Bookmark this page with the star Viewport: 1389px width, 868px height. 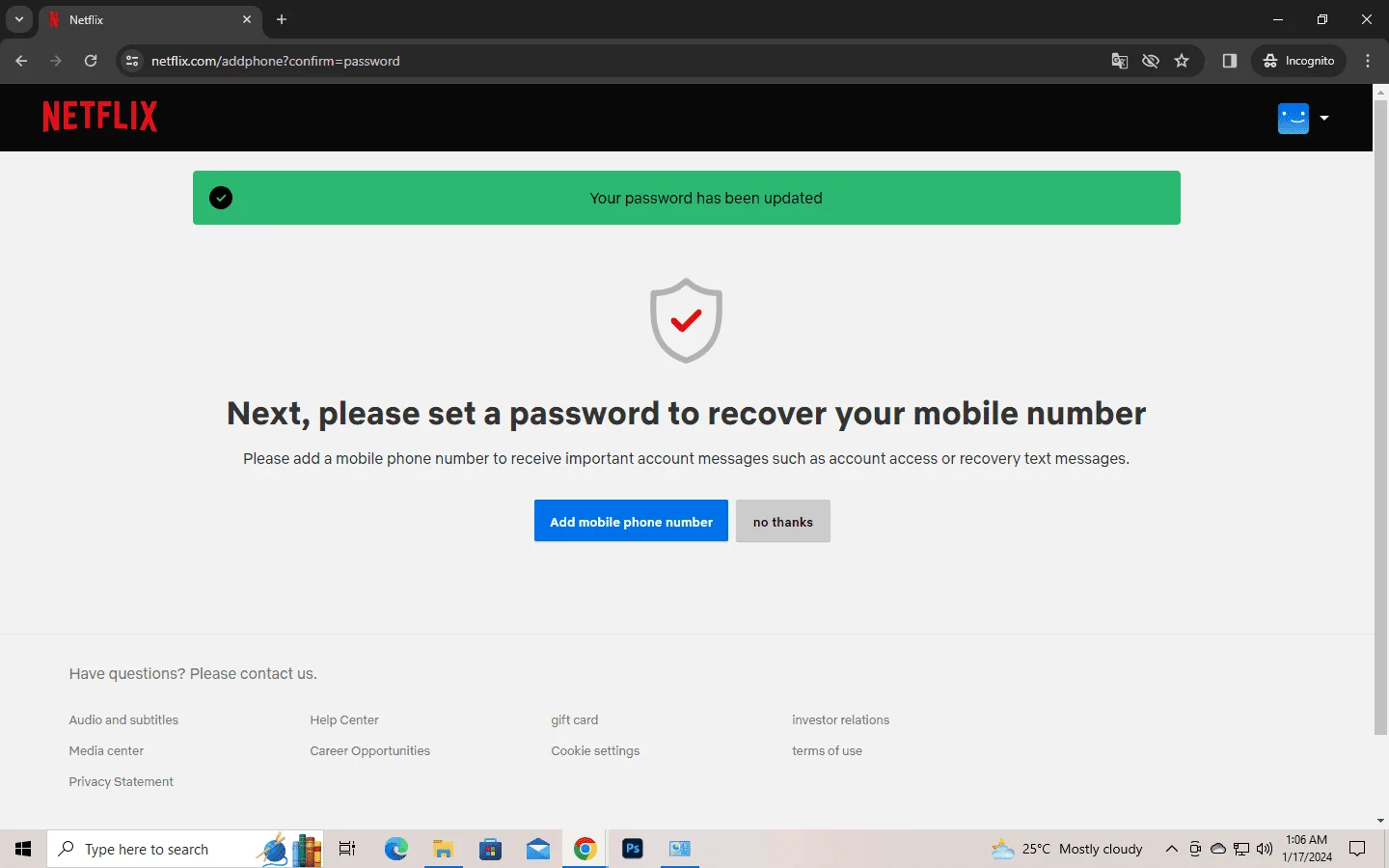1182,61
